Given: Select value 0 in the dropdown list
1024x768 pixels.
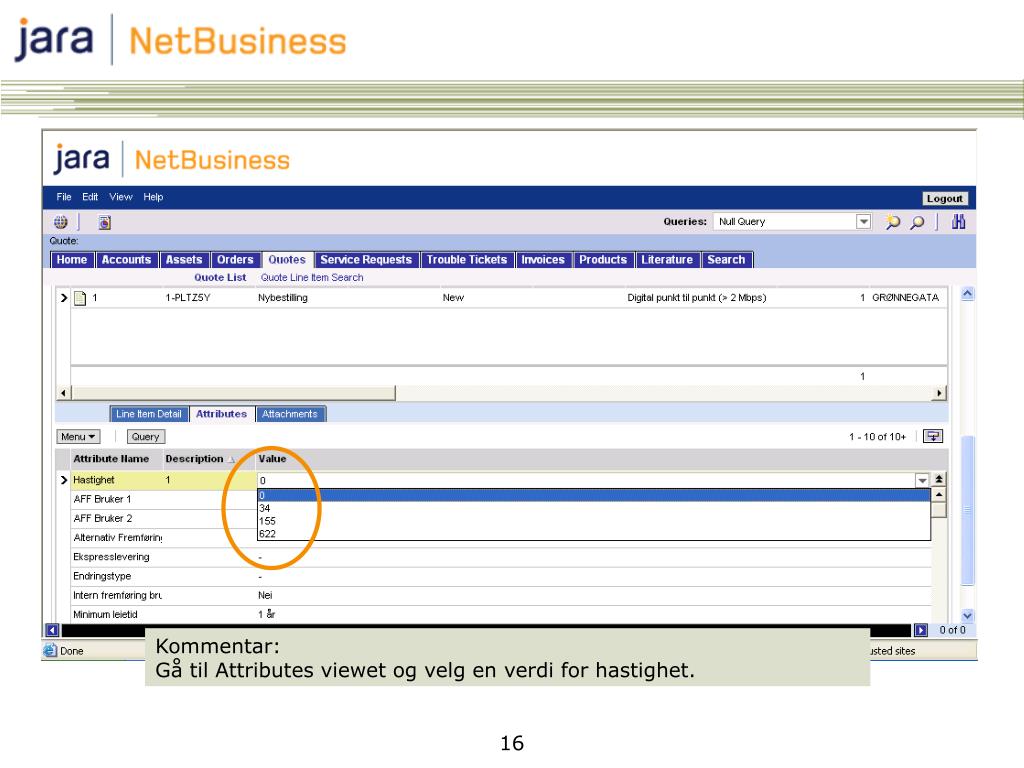Looking at the screenshot, I should point(594,496).
